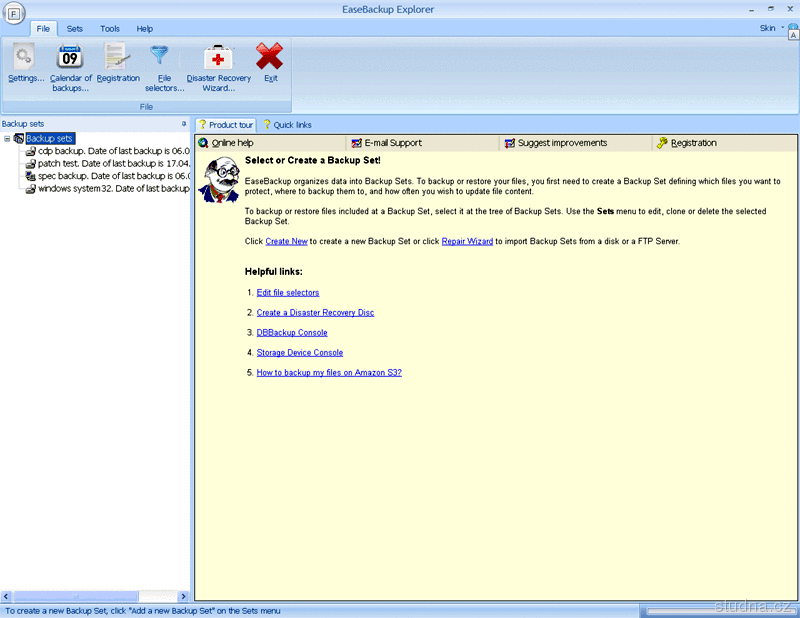Open the Edit file selectors link
Viewport: 800px width, 618px height.
point(288,292)
